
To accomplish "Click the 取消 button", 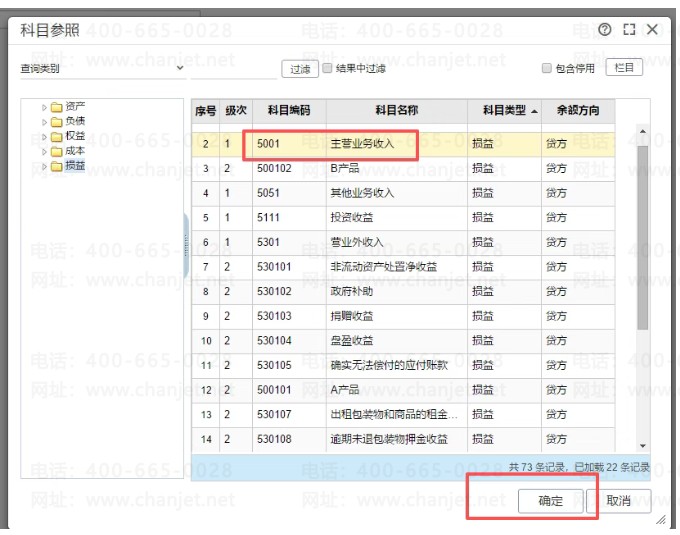I will (619, 501).
